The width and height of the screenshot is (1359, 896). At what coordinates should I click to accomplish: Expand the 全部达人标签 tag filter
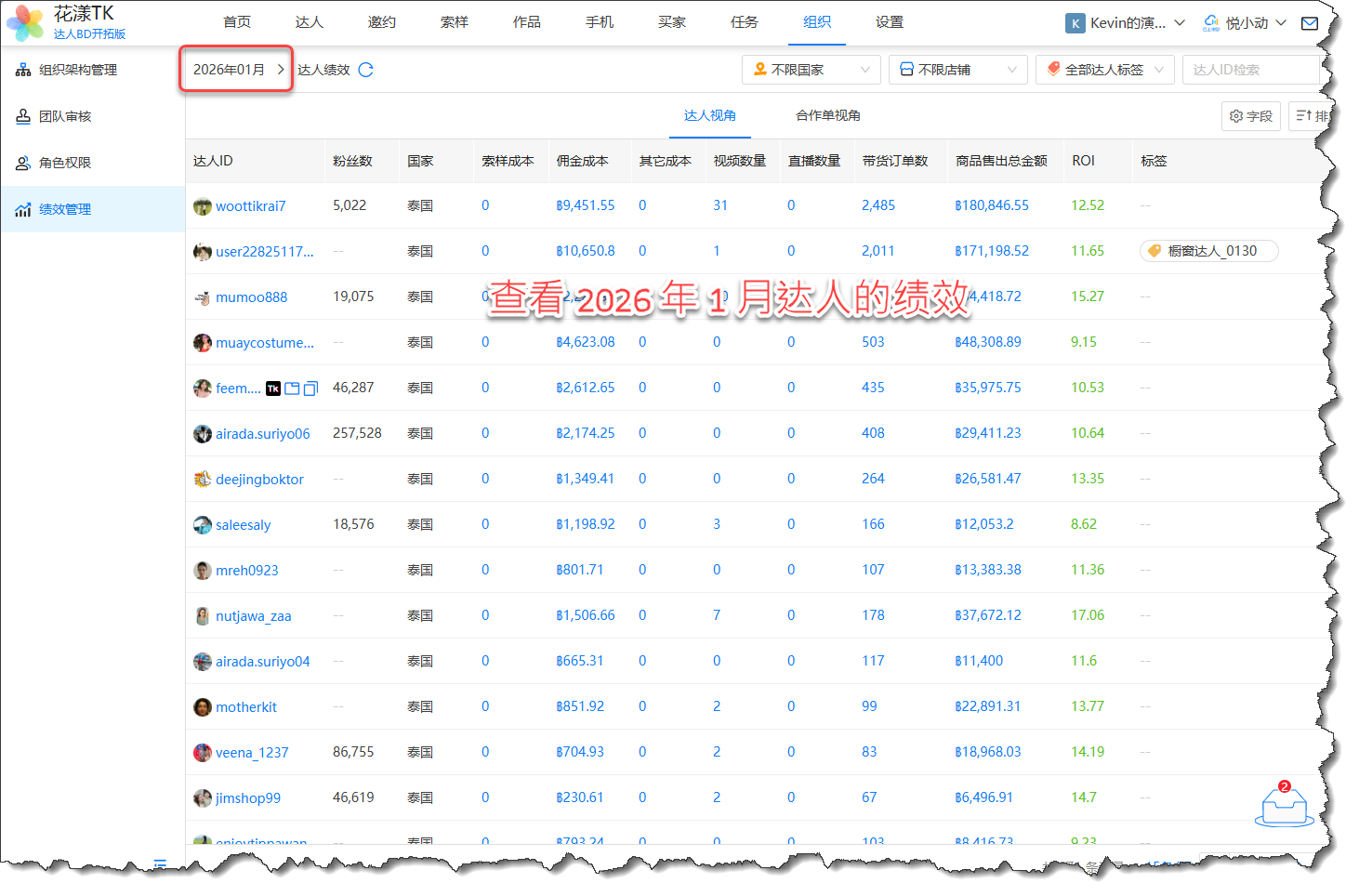(1104, 70)
